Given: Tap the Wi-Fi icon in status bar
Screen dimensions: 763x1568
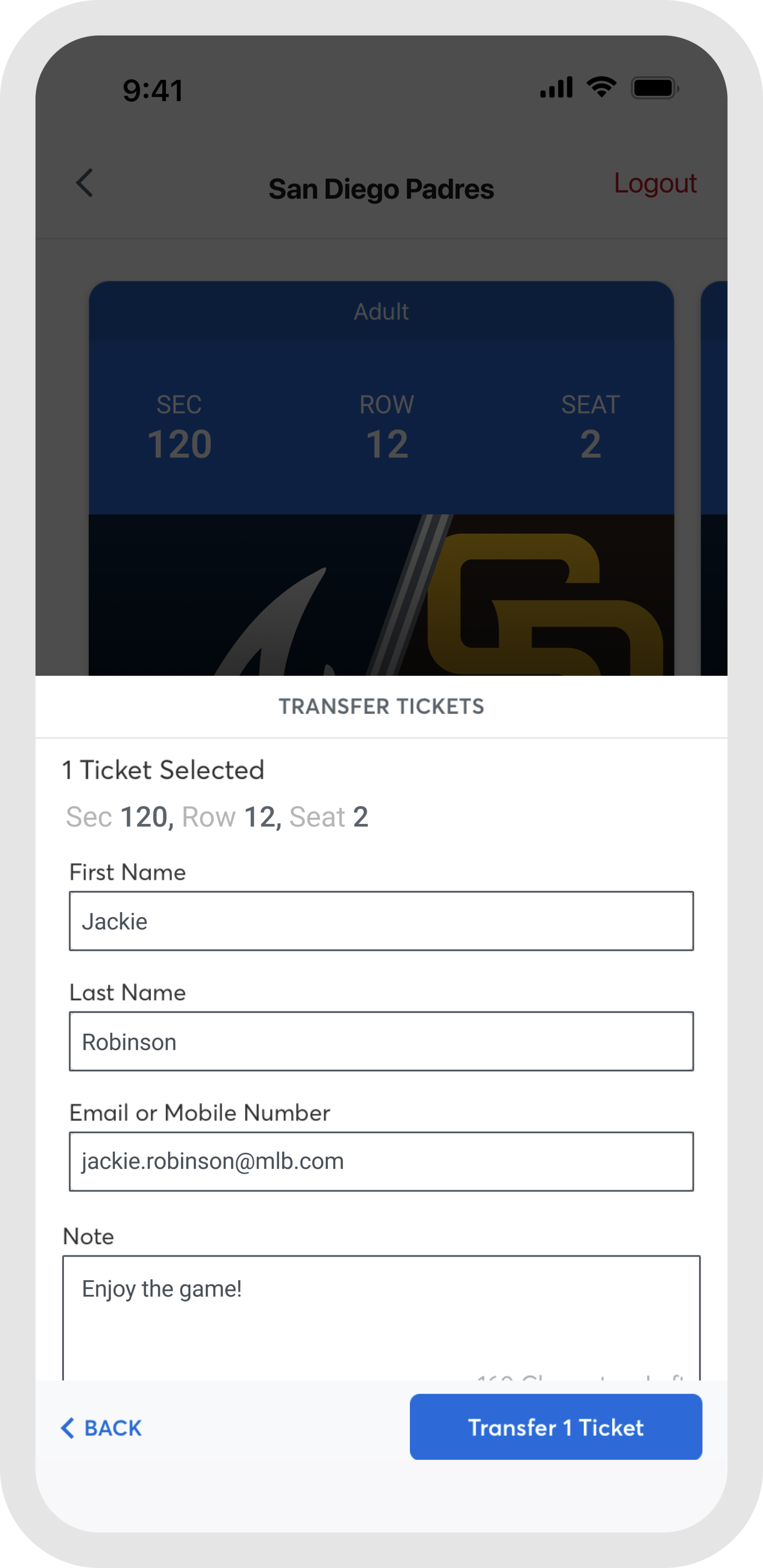Looking at the screenshot, I should click(601, 88).
